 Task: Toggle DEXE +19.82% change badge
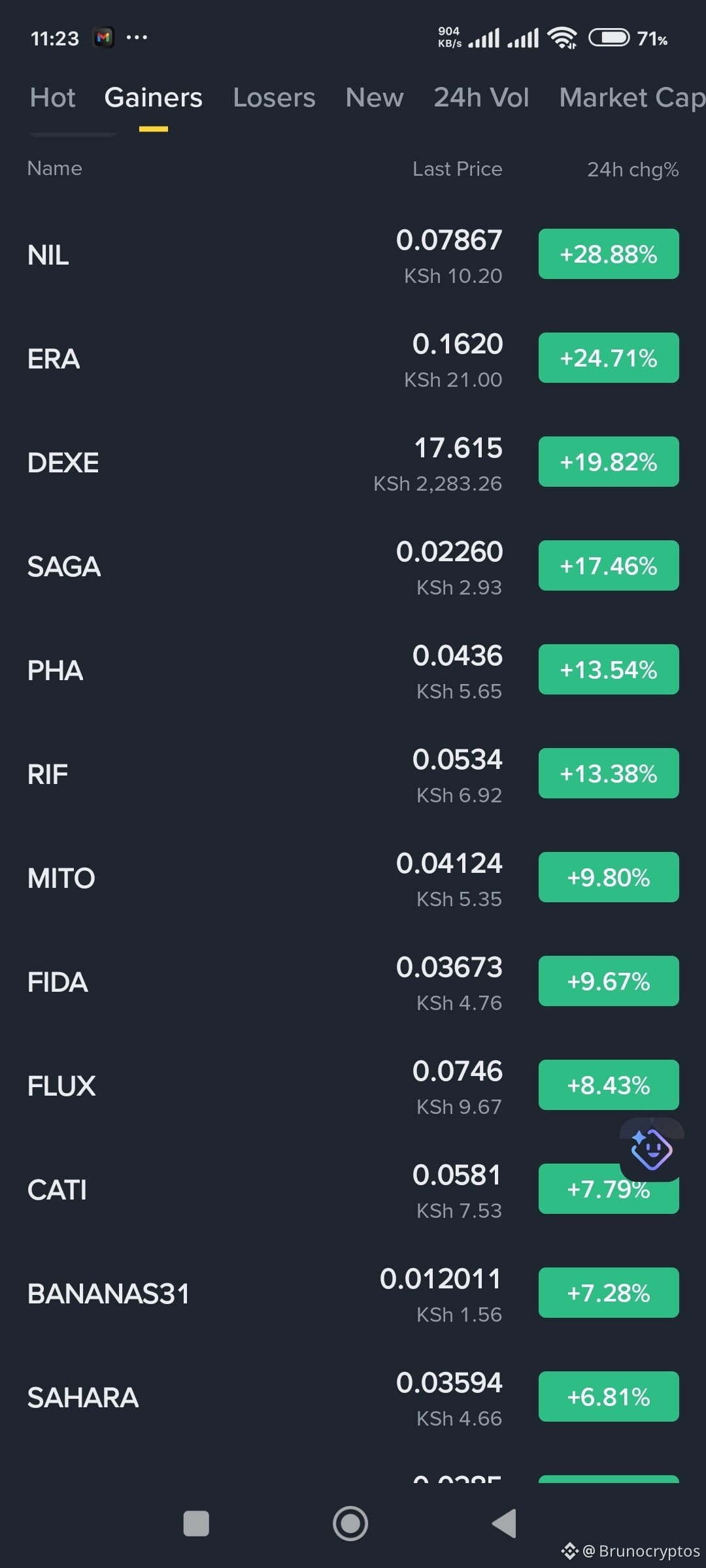609,462
